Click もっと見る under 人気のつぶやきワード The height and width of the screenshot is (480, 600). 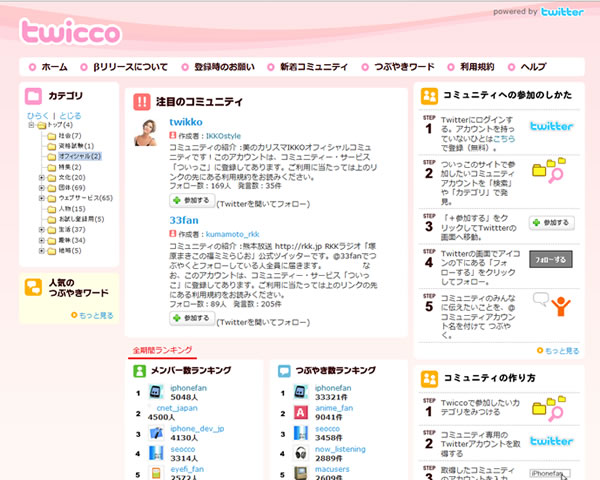pyautogui.click(x=92, y=315)
